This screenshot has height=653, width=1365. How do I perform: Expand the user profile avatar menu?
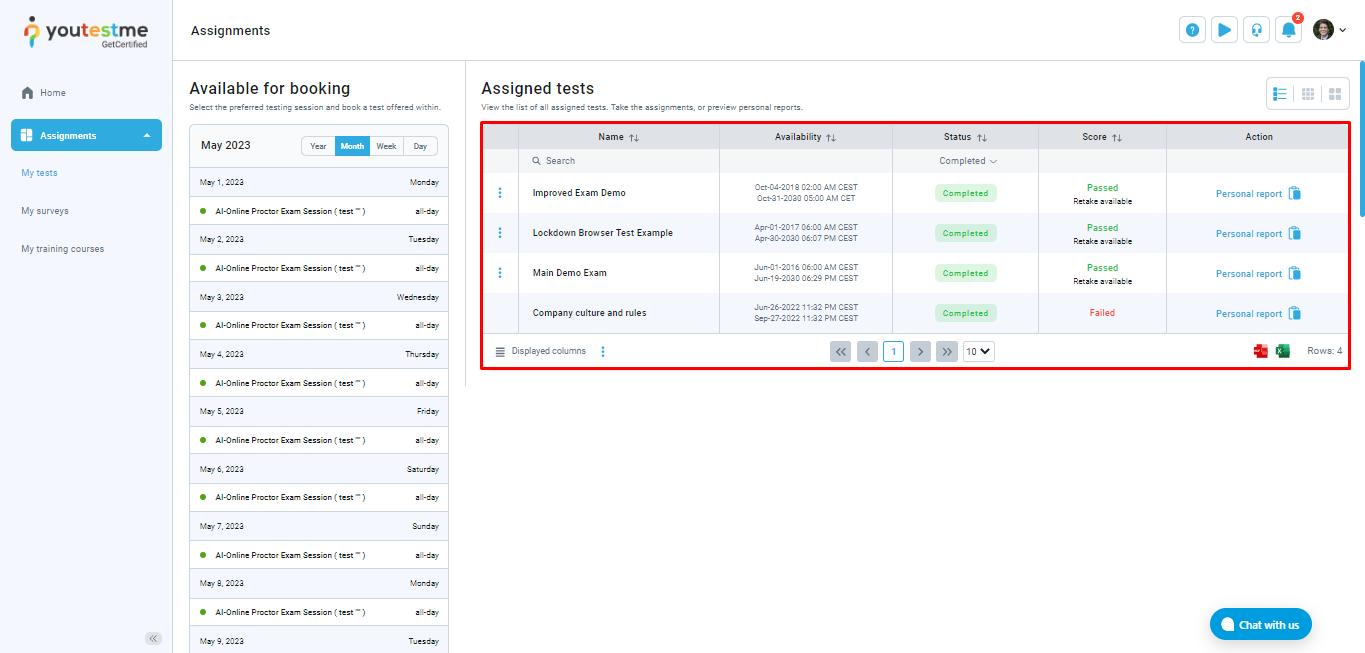(x=1329, y=30)
